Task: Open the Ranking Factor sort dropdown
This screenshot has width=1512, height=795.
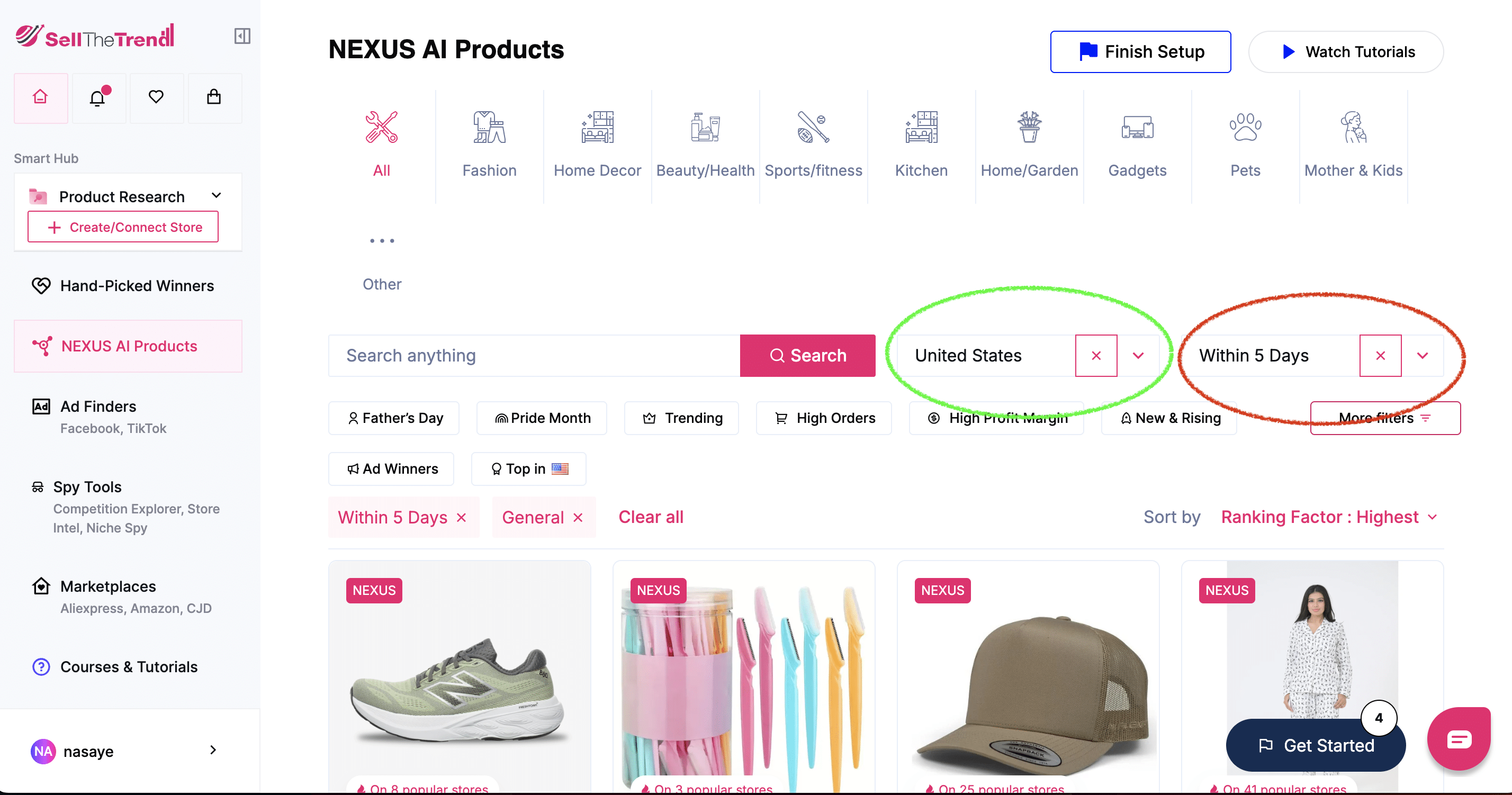Action: coord(1329,517)
